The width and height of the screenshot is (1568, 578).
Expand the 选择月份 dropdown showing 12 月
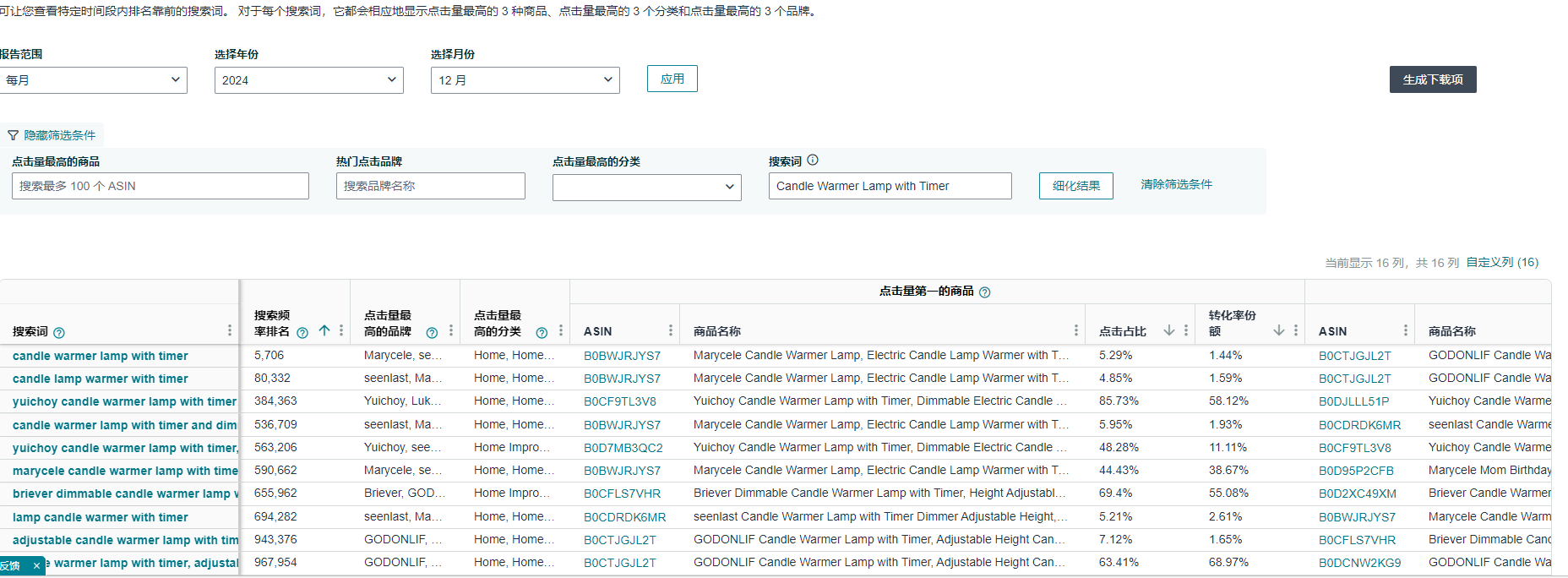click(x=525, y=80)
